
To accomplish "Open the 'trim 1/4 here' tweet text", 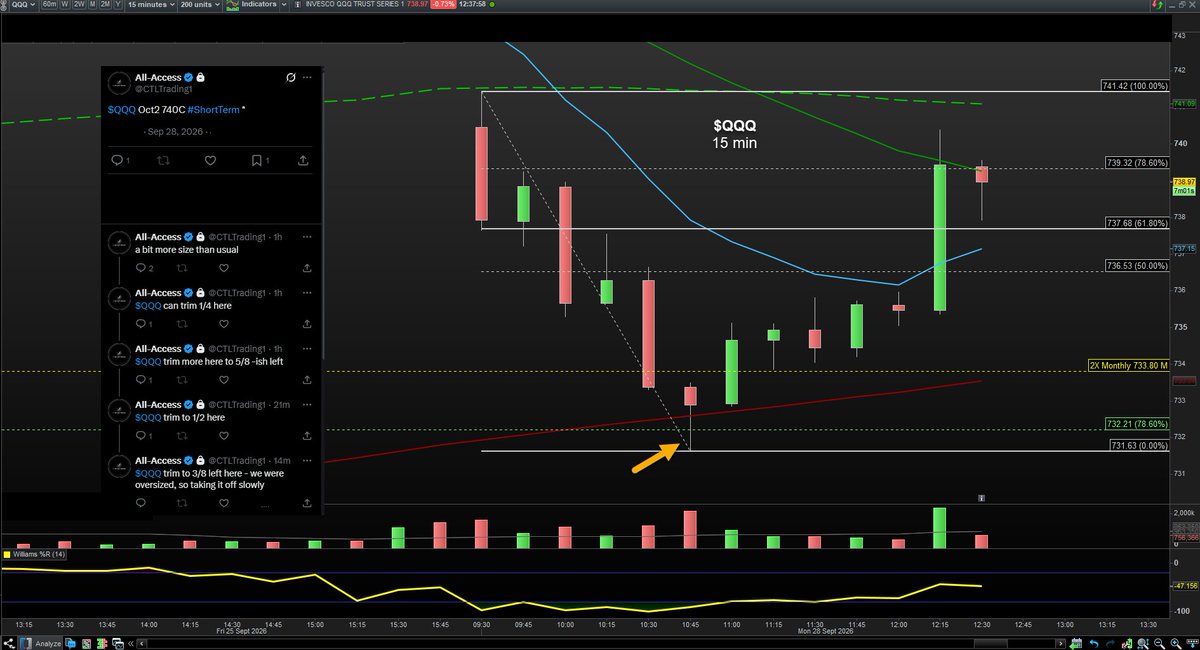I will 183,306.
